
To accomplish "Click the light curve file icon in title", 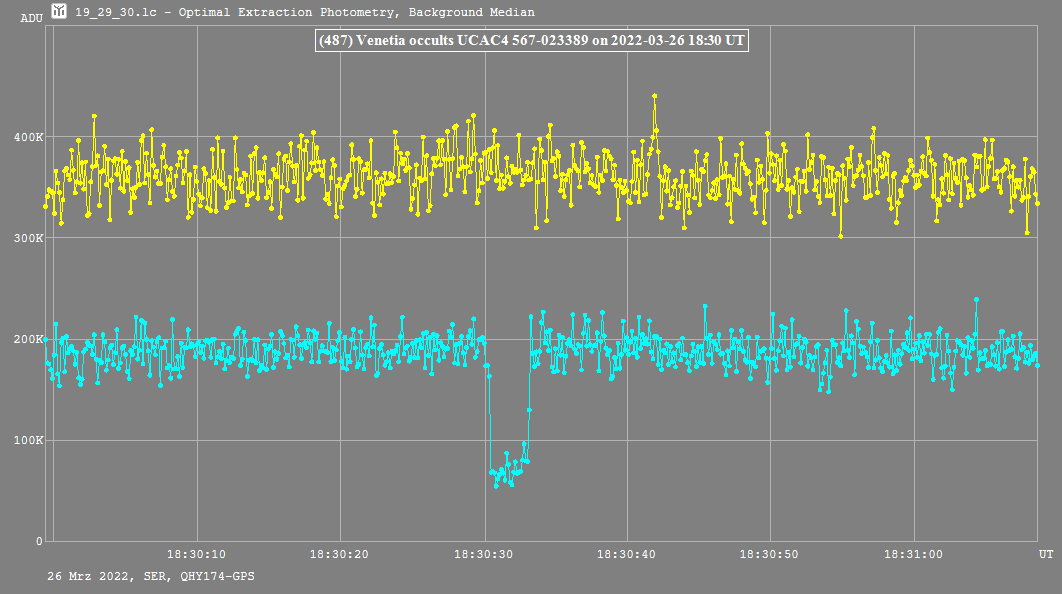I will tap(60, 12).
